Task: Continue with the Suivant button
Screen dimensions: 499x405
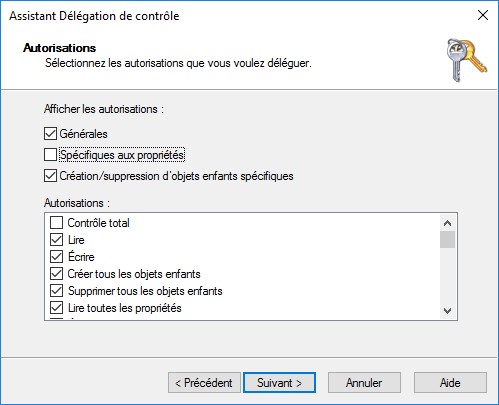Action: pyautogui.click(x=279, y=383)
